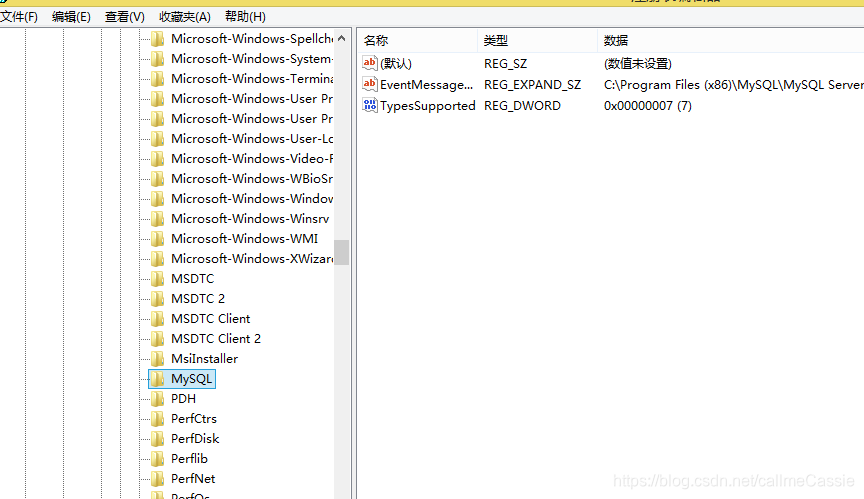
Task: Click the MSDTC 2 folder icon
Action: [158, 299]
